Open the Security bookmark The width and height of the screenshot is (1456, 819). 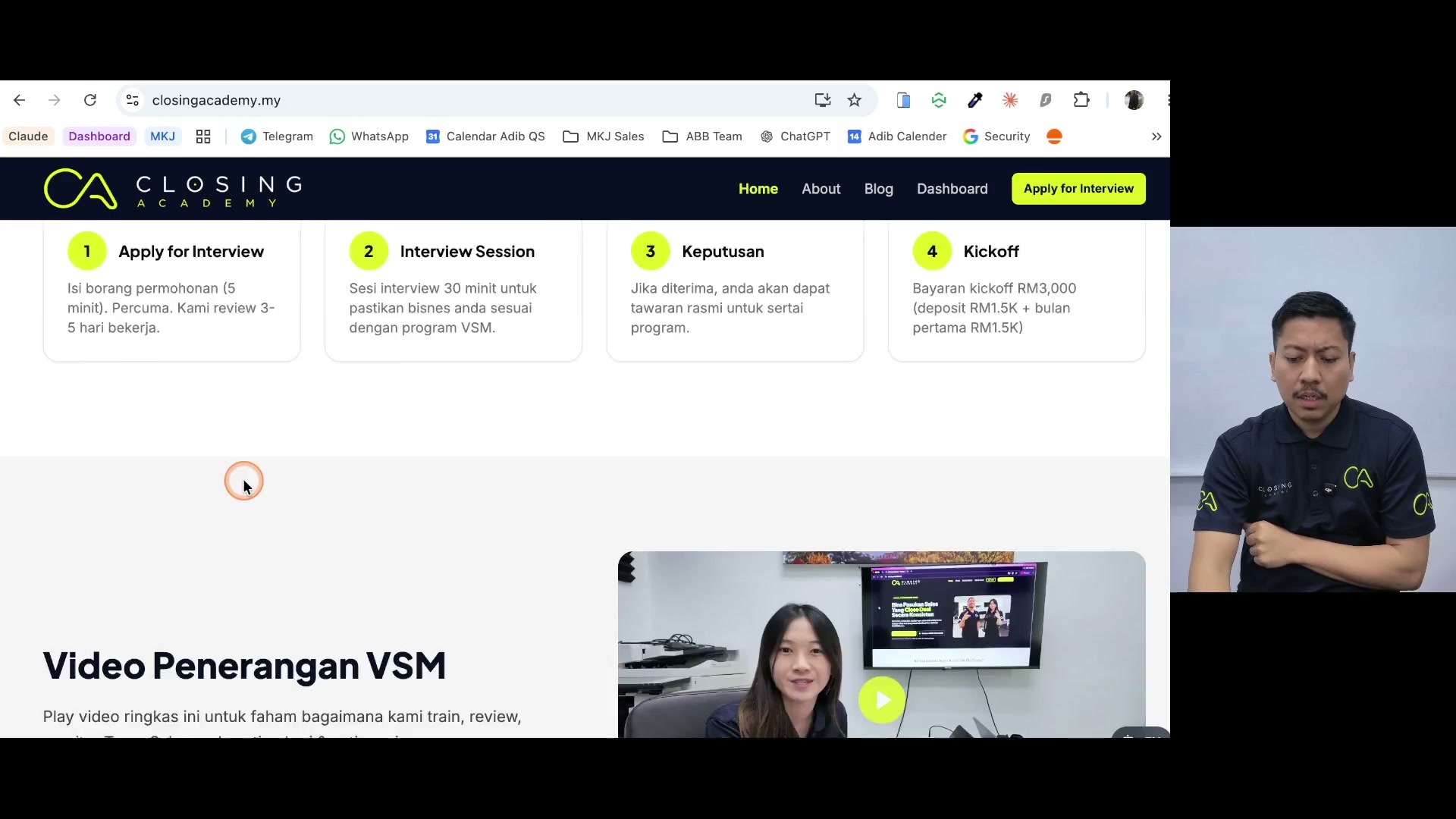[x=996, y=136]
